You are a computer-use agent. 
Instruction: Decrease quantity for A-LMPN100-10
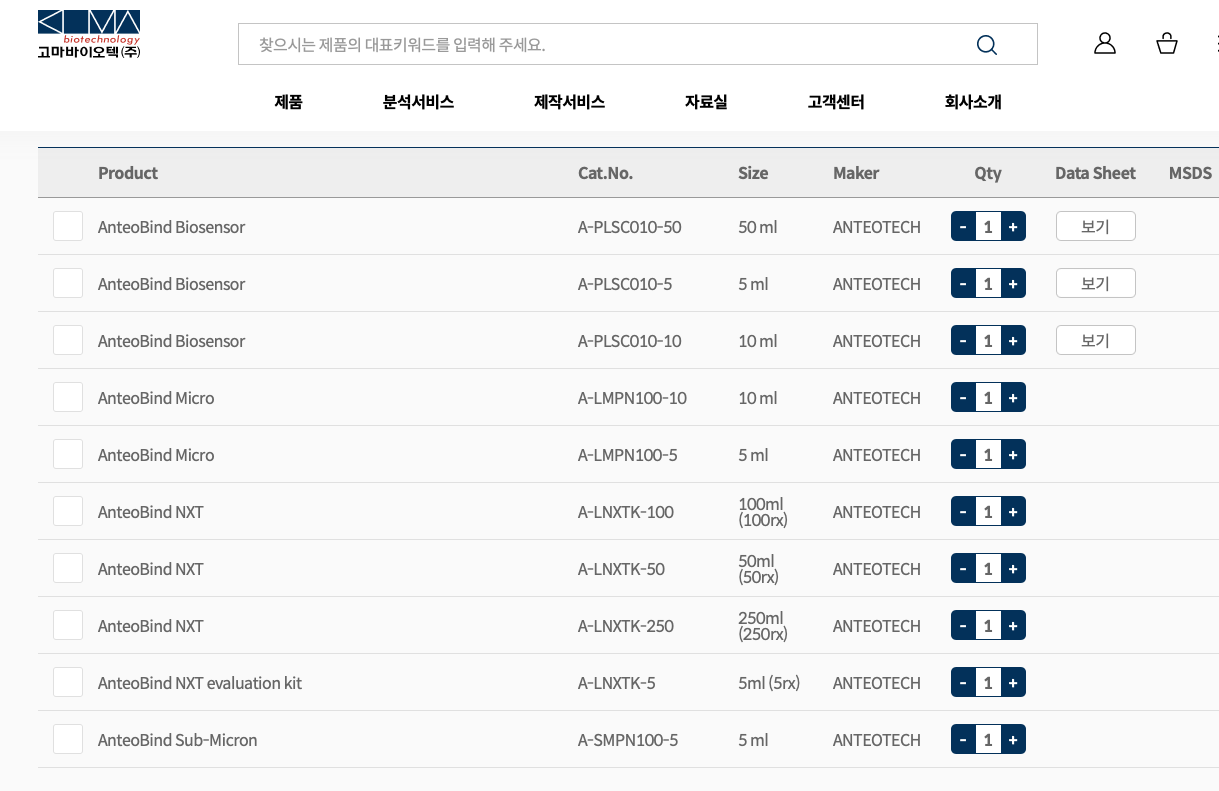point(963,398)
